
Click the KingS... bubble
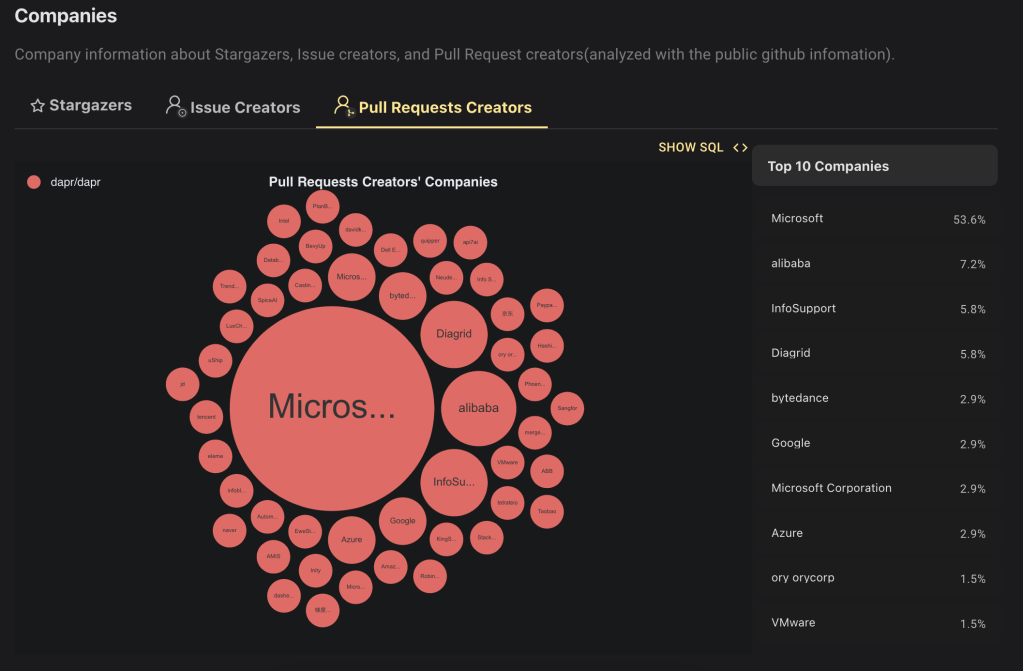(x=447, y=538)
